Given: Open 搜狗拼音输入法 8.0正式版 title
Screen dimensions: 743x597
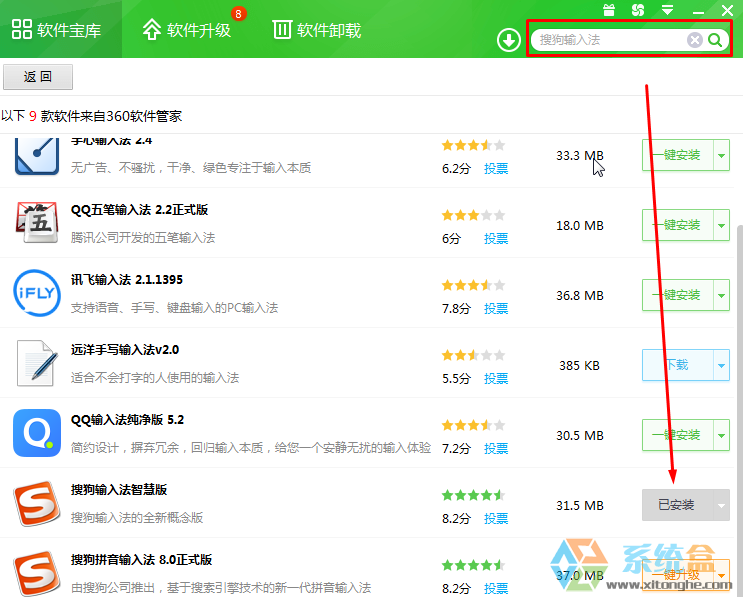Looking at the screenshot, I should [141, 560].
